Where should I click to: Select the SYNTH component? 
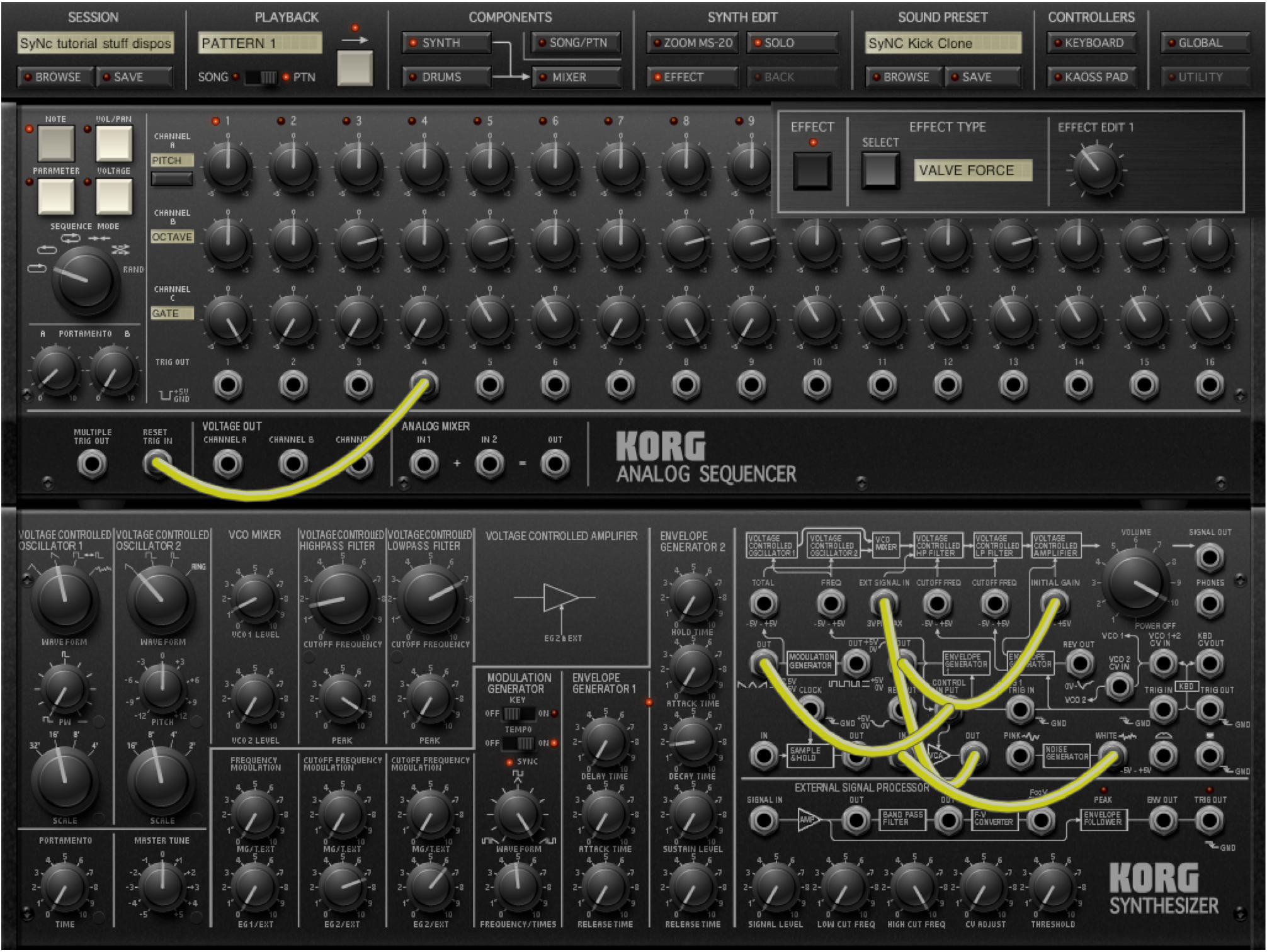point(446,43)
